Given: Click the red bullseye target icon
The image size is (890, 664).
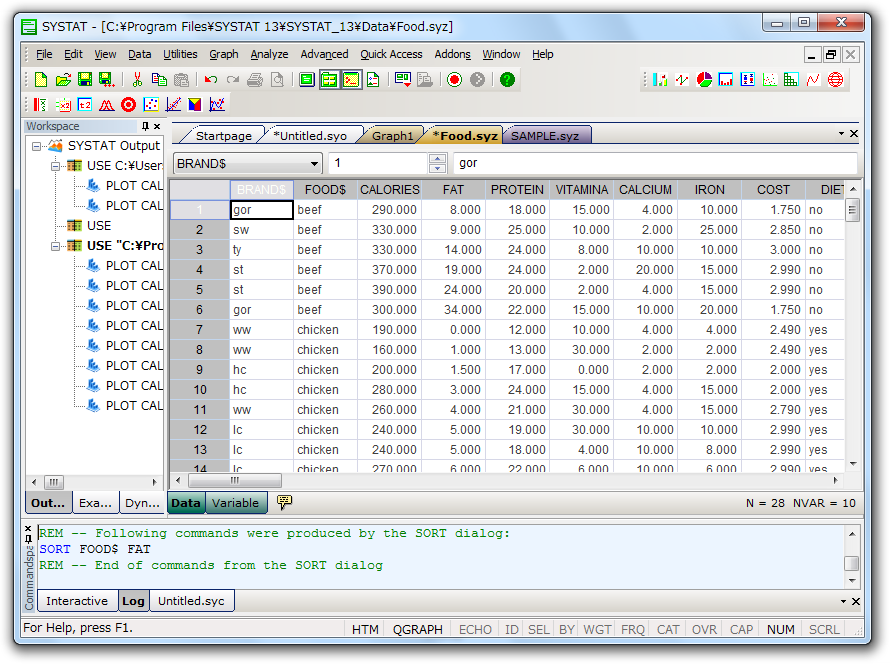Looking at the screenshot, I should (x=129, y=104).
